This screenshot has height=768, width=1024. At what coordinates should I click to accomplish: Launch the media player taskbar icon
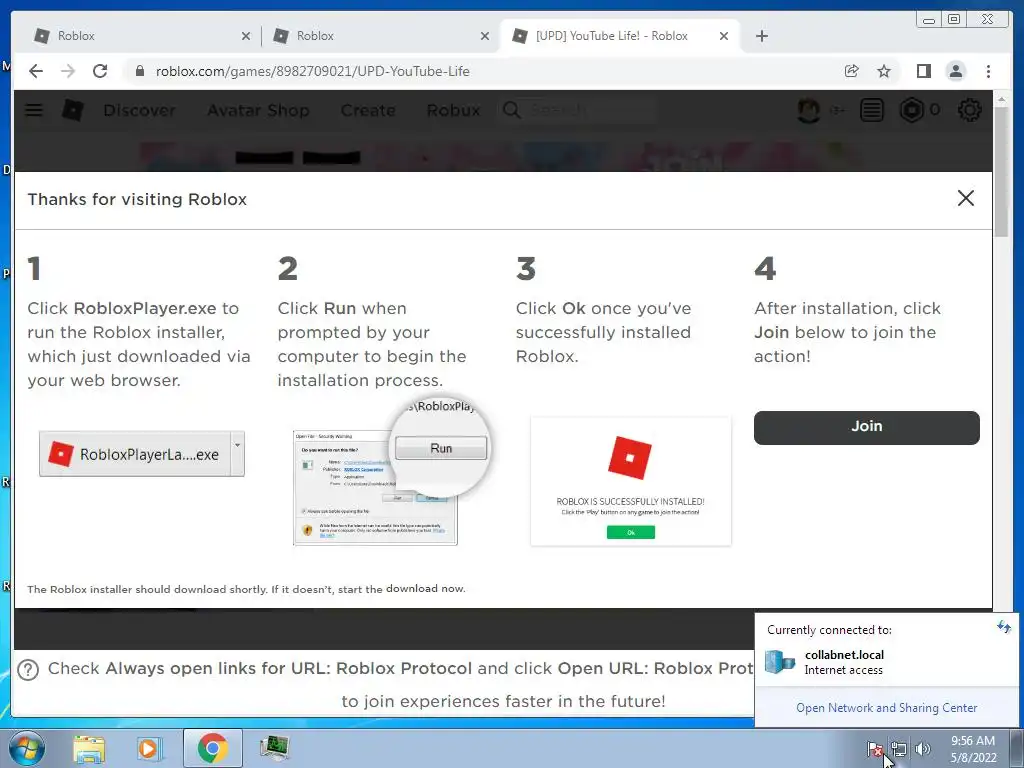(x=149, y=748)
